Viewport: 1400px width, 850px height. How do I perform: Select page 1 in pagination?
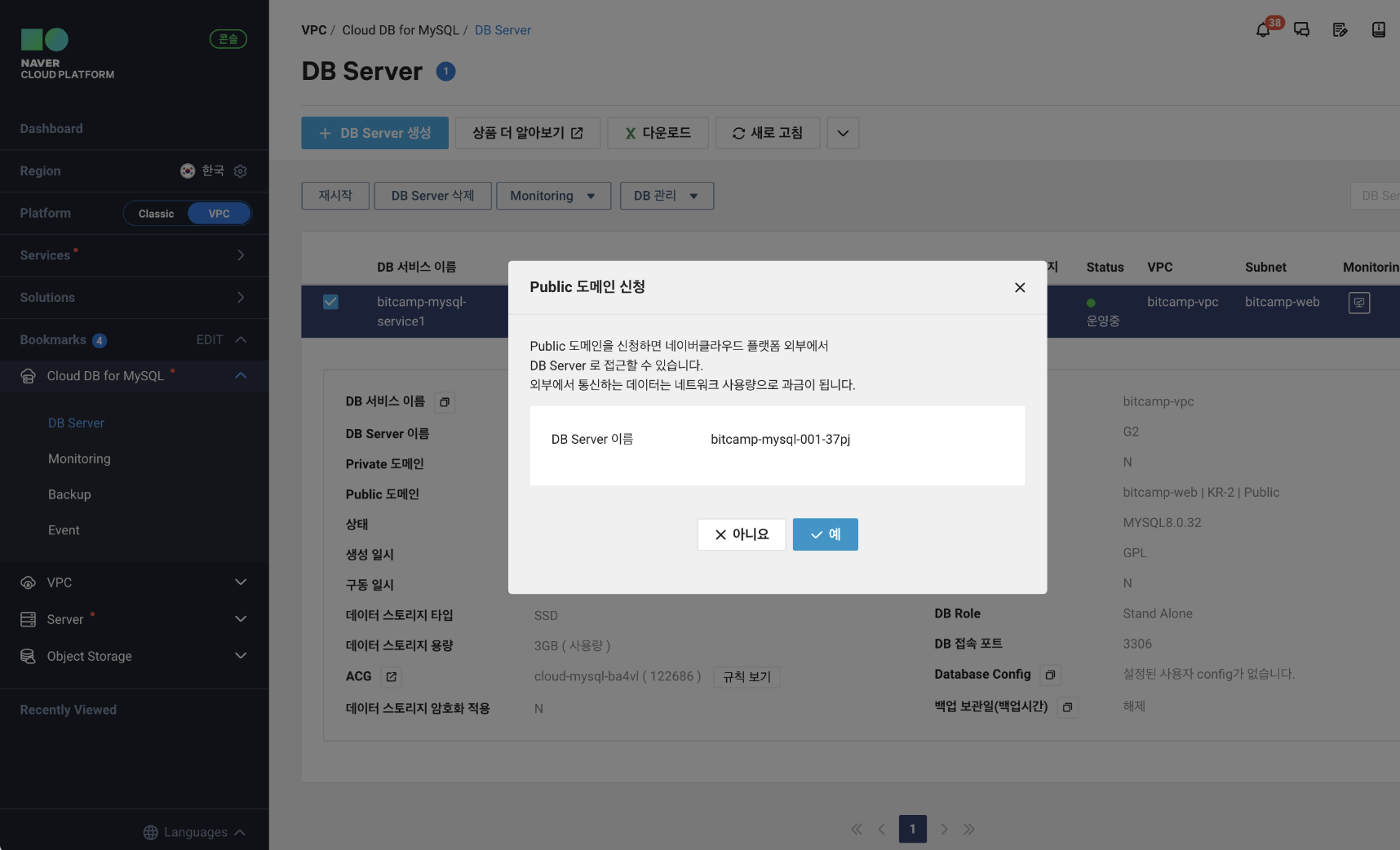913,829
